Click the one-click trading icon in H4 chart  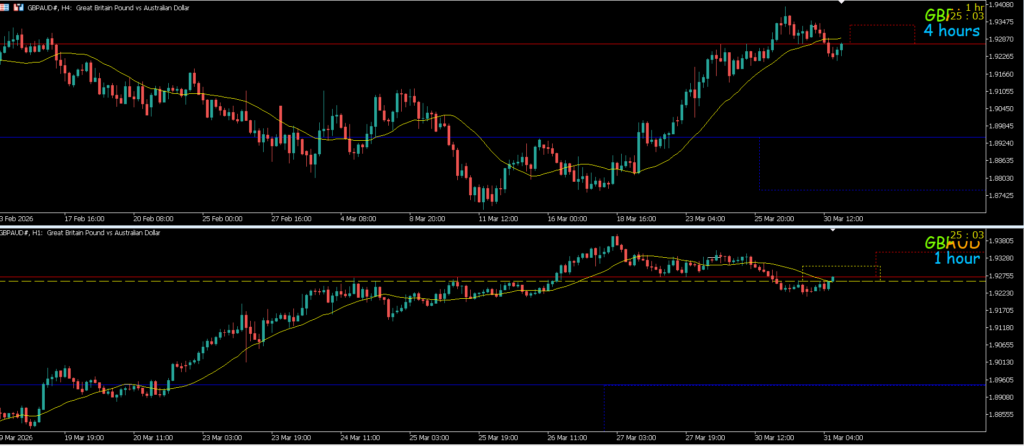tap(18, 6)
